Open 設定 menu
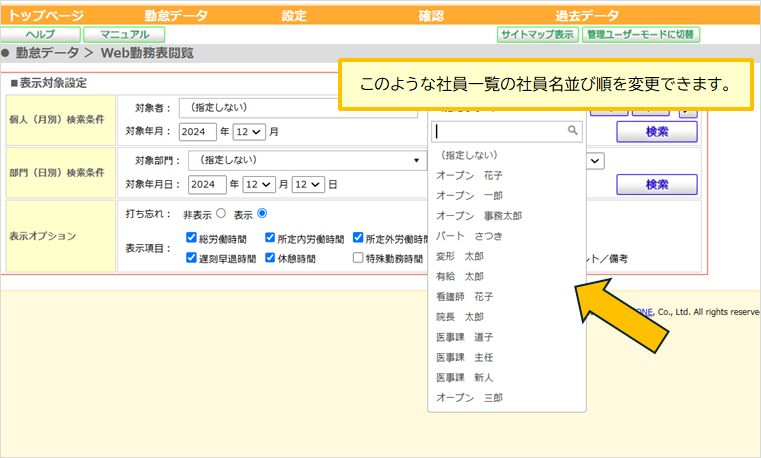The height and width of the screenshot is (458, 761). click(x=294, y=16)
